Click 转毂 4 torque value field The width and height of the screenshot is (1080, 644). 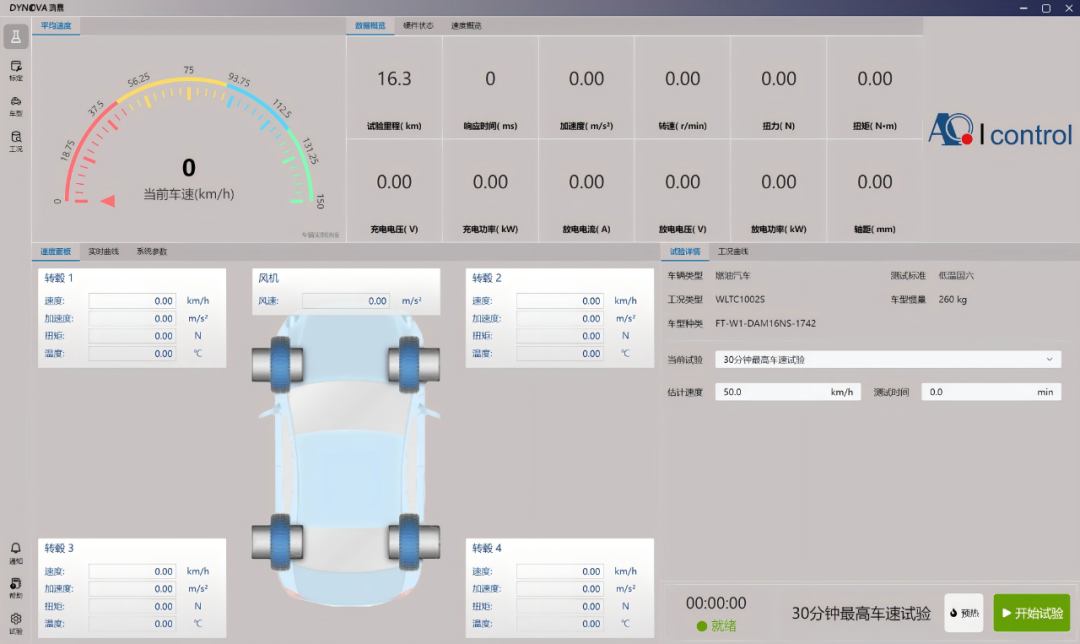560,606
